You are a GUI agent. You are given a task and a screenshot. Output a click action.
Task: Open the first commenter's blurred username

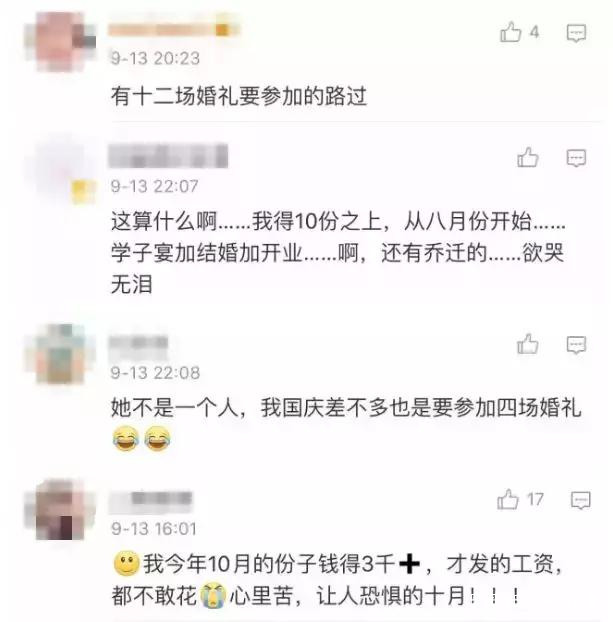tap(174, 30)
